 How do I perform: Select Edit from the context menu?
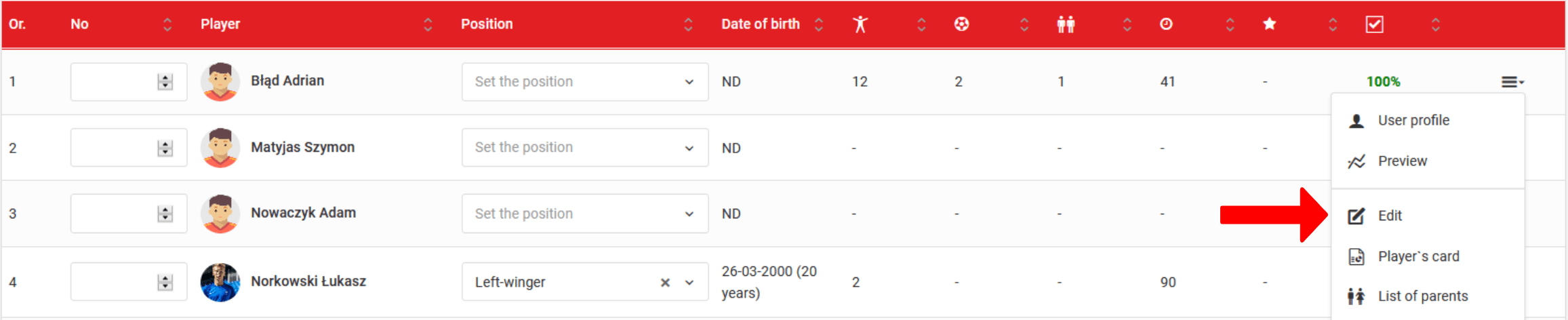[x=1390, y=216]
